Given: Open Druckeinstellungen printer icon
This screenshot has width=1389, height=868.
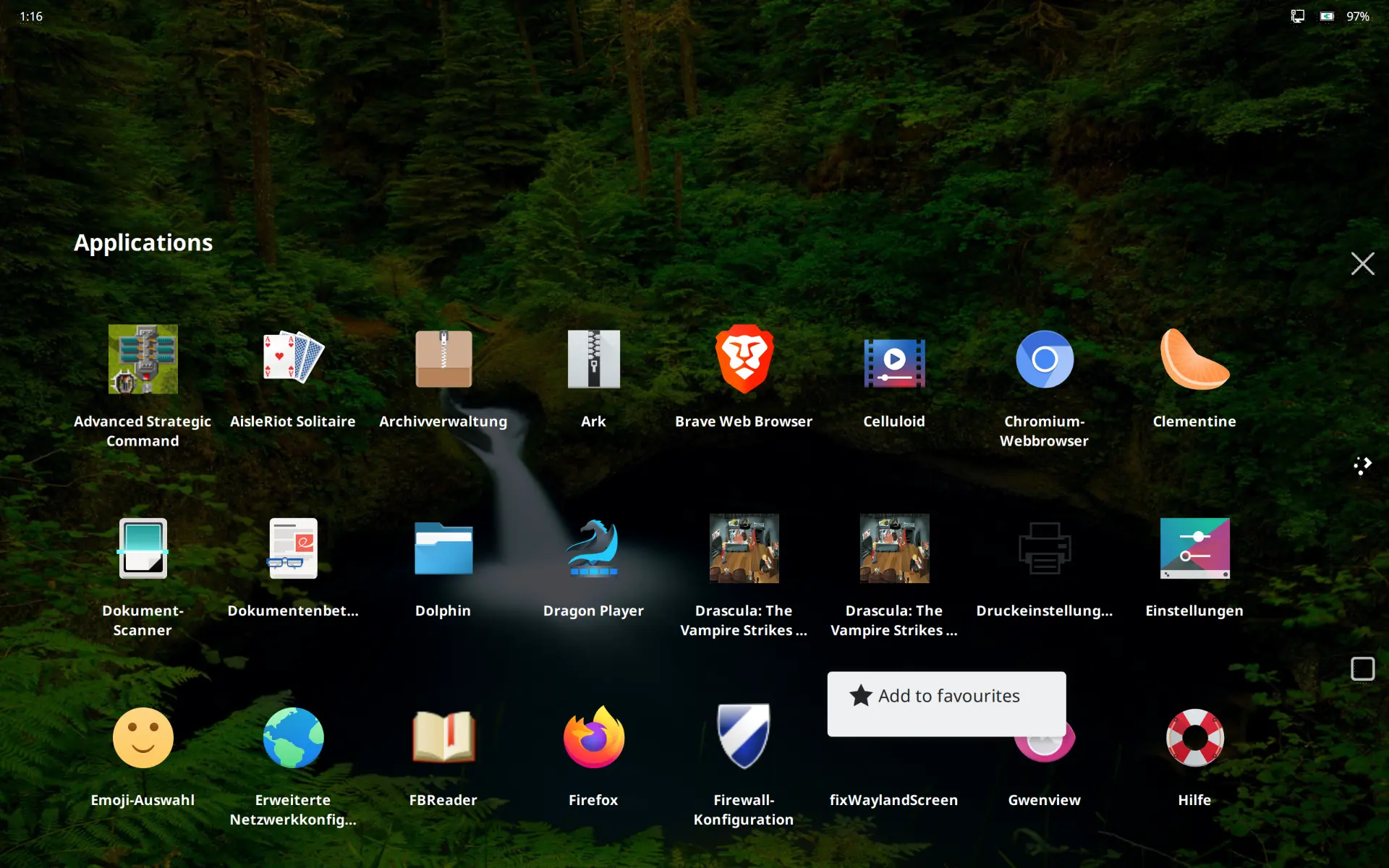Looking at the screenshot, I should point(1044,548).
